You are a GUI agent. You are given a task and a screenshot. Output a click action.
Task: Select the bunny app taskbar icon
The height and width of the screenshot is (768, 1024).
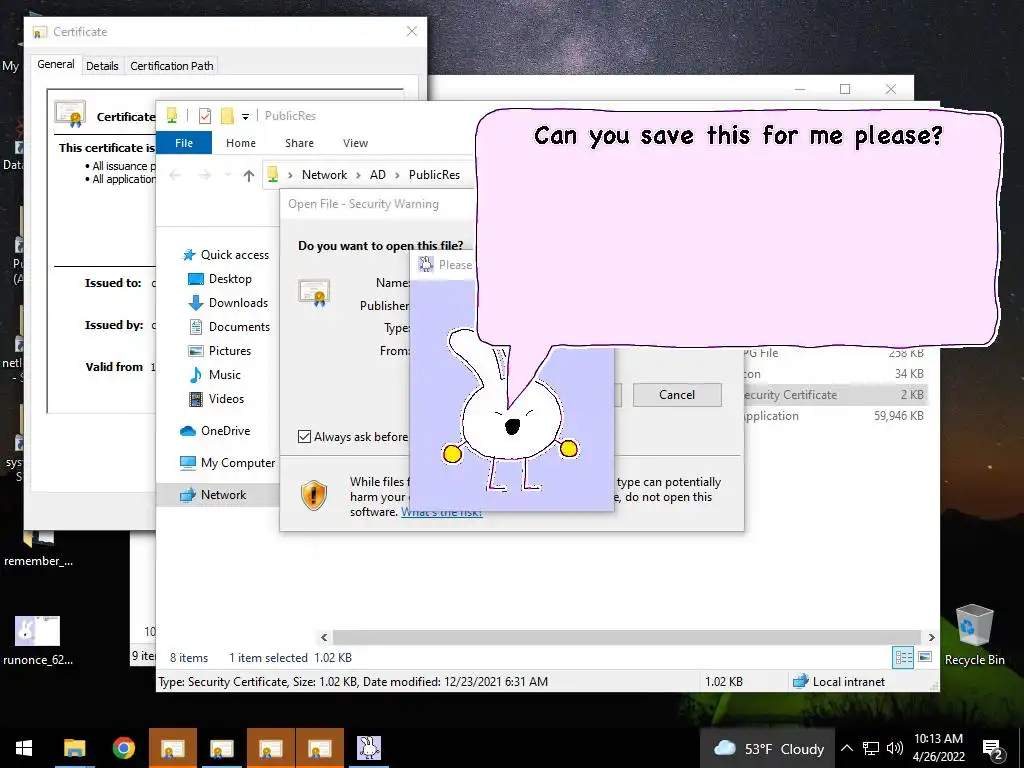tap(369, 748)
